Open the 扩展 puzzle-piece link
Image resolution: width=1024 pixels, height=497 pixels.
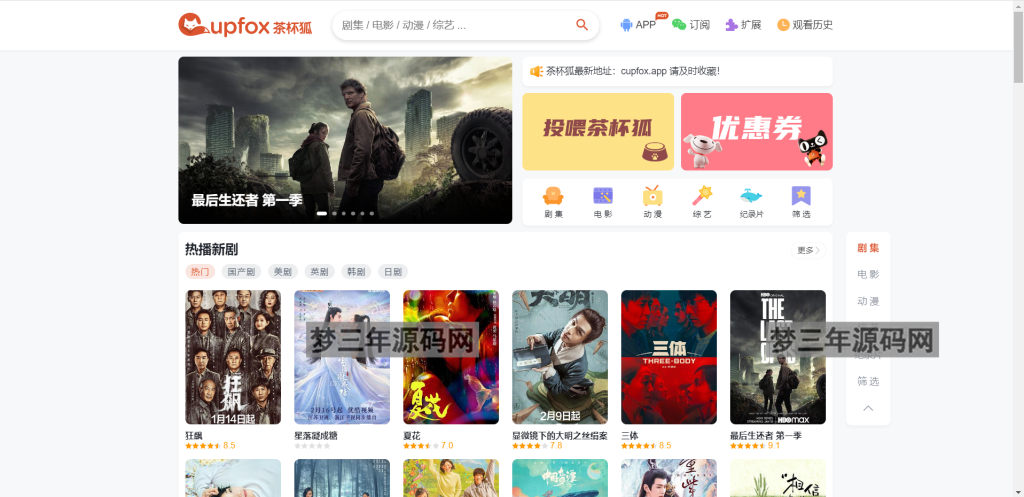click(743, 25)
